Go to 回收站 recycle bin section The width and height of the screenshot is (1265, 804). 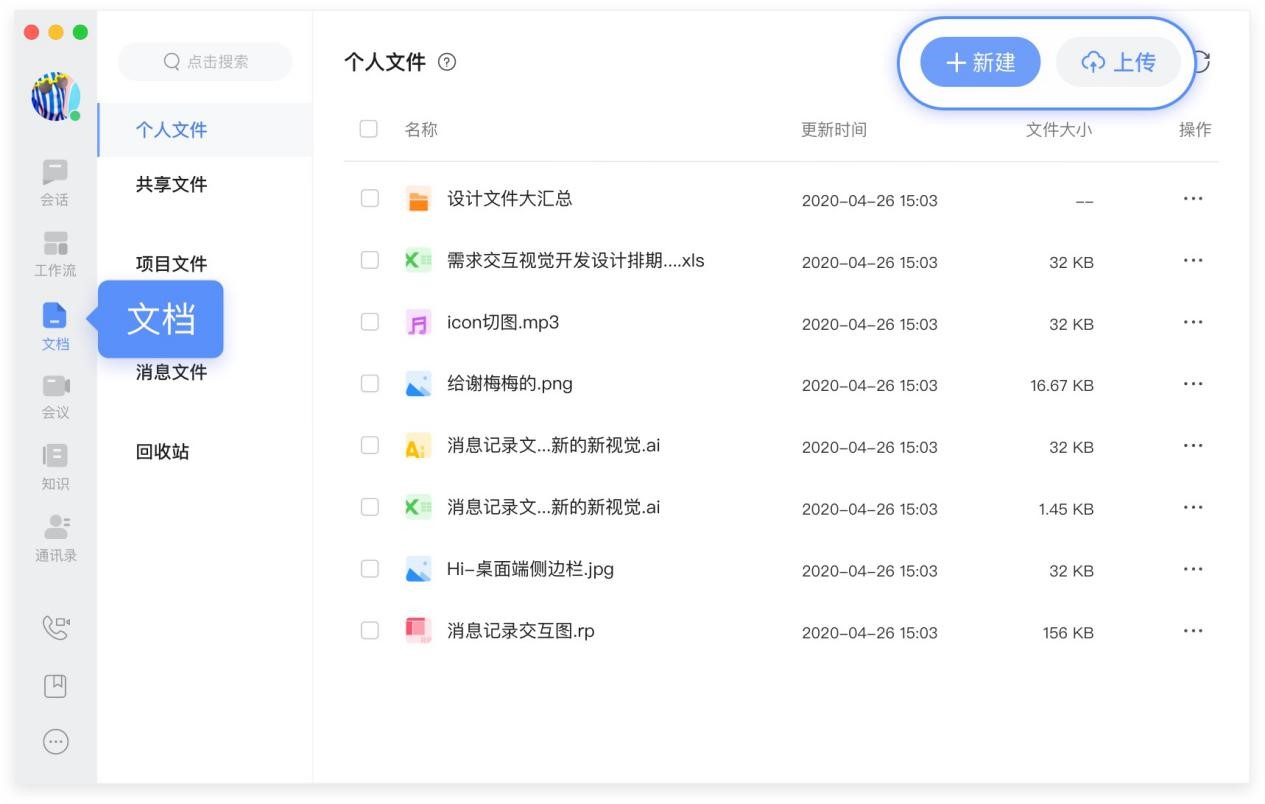pos(162,452)
